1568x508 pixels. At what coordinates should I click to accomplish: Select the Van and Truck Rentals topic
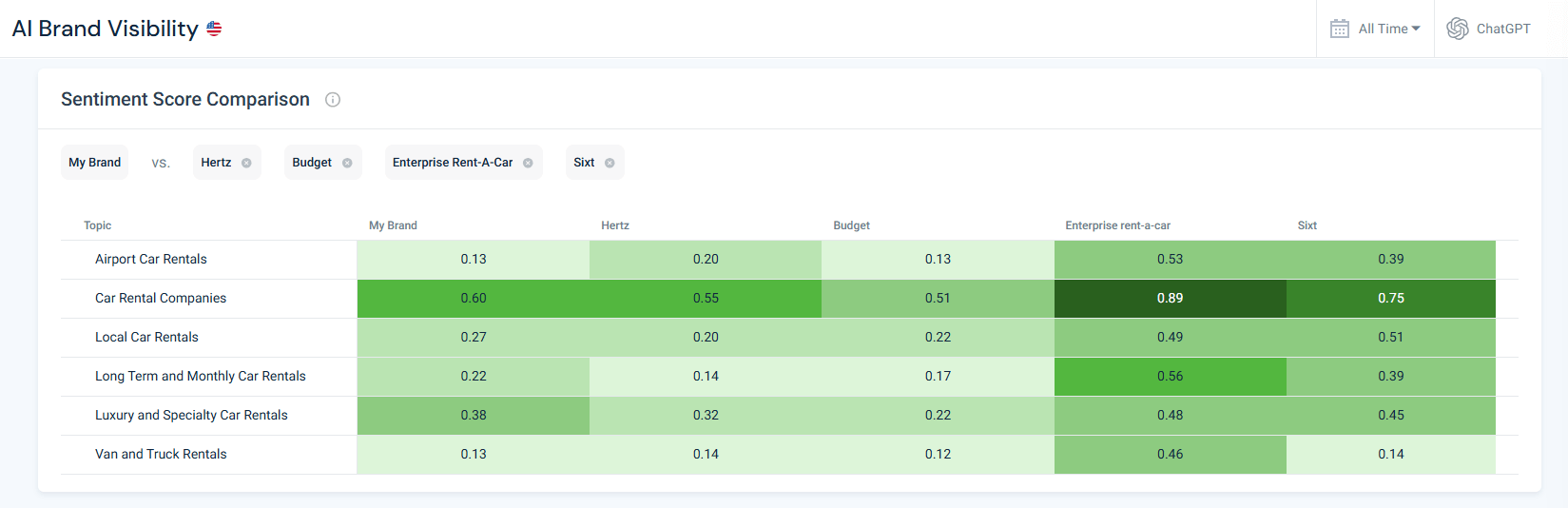click(x=161, y=454)
